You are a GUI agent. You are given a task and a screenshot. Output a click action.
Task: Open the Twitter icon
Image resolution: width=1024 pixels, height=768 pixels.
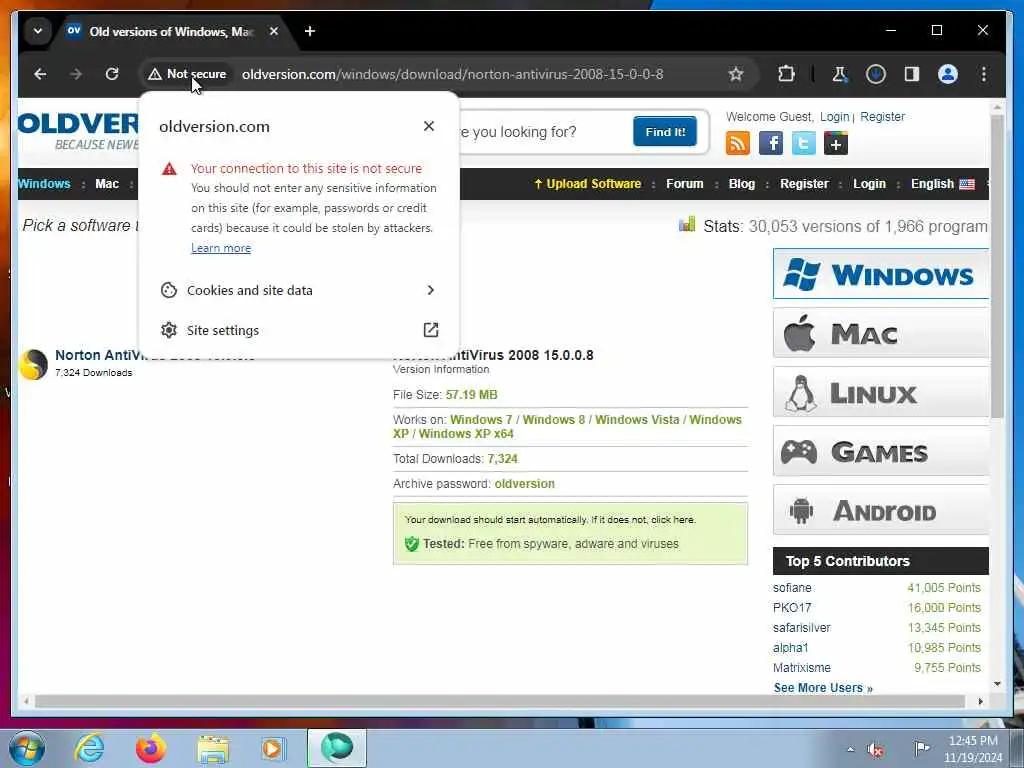click(803, 143)
